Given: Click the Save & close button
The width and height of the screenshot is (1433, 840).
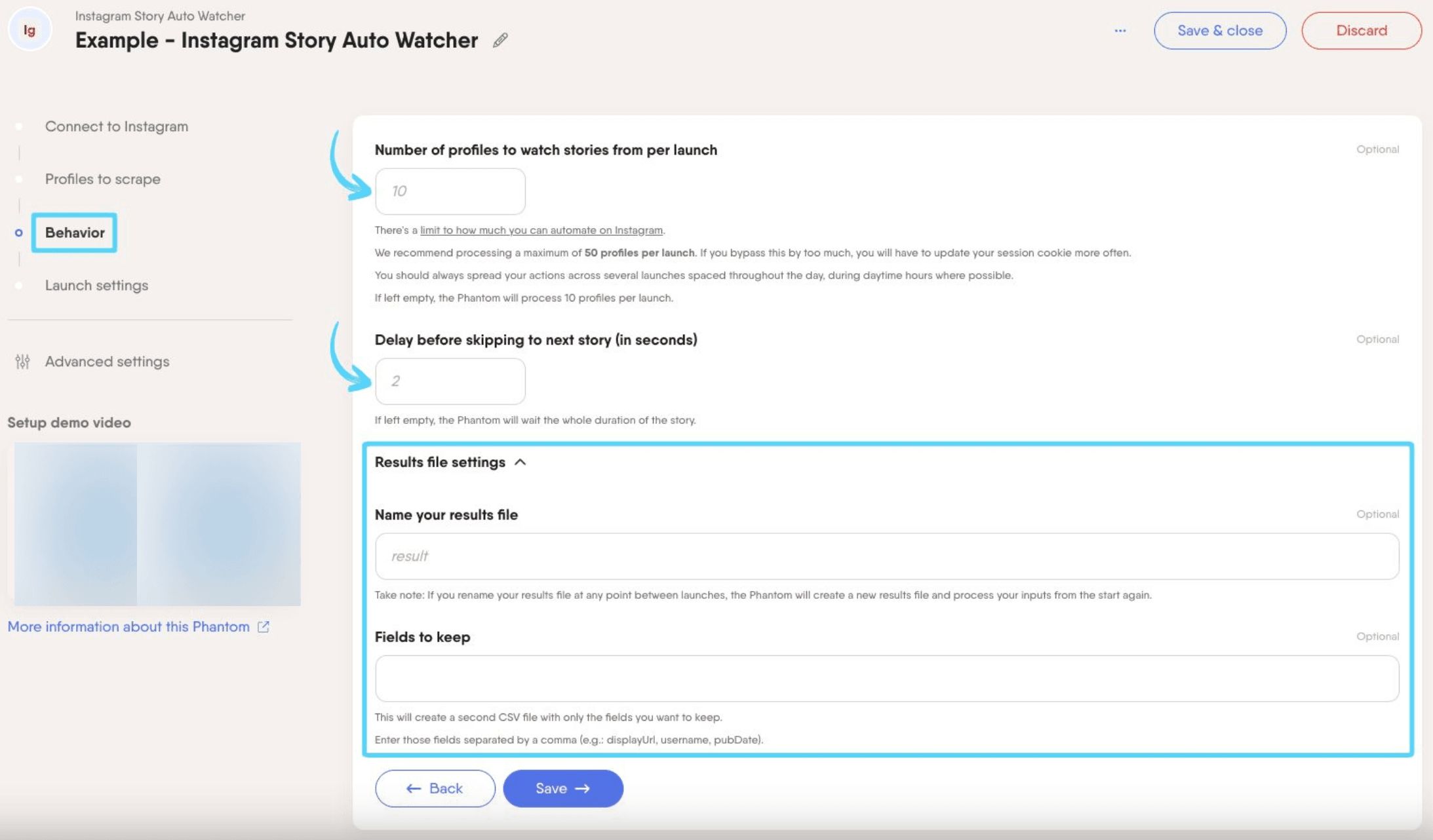Looking at the screenshot, I should [1219, 30].
